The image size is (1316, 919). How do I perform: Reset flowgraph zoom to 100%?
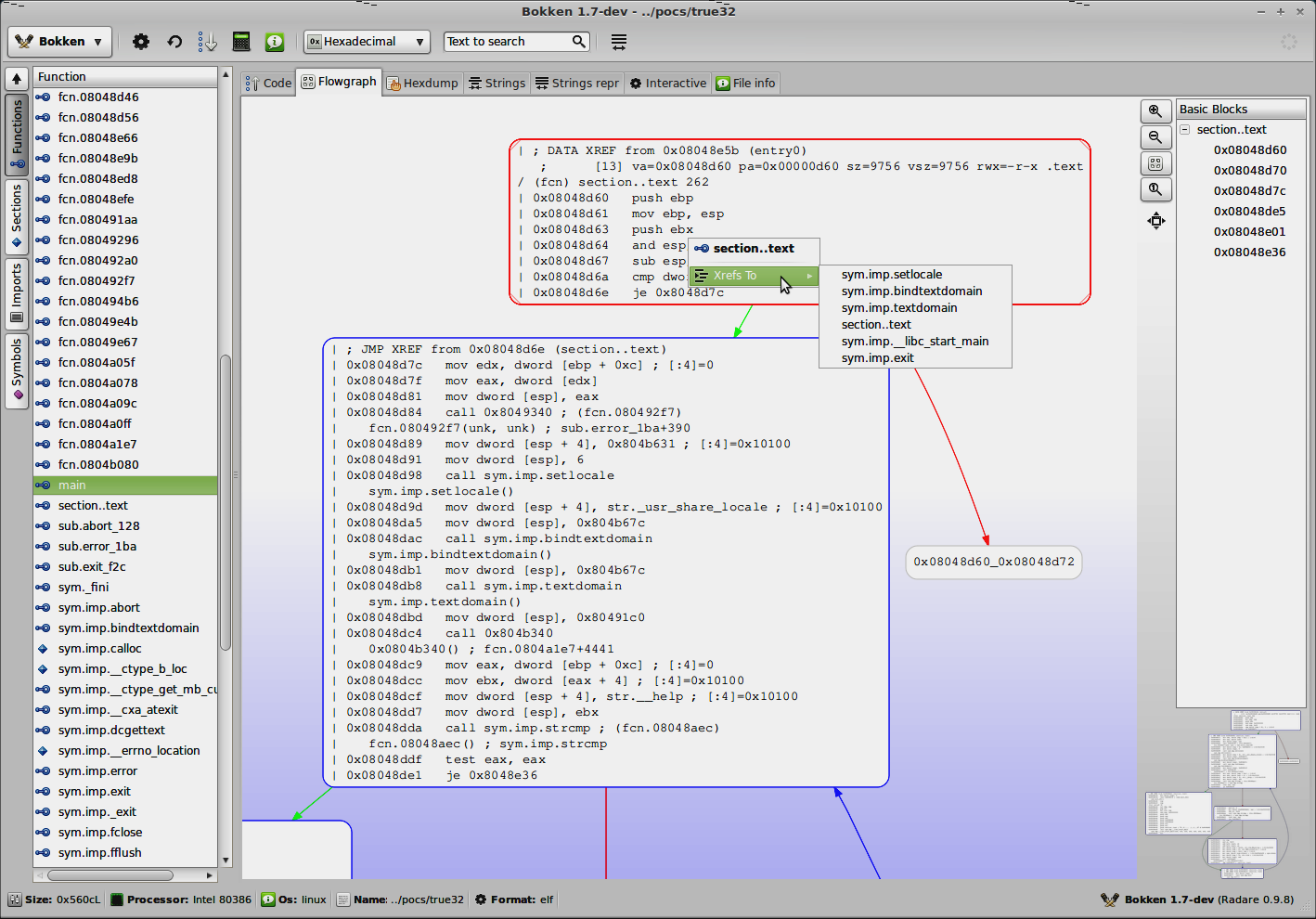coord(1155,189)
